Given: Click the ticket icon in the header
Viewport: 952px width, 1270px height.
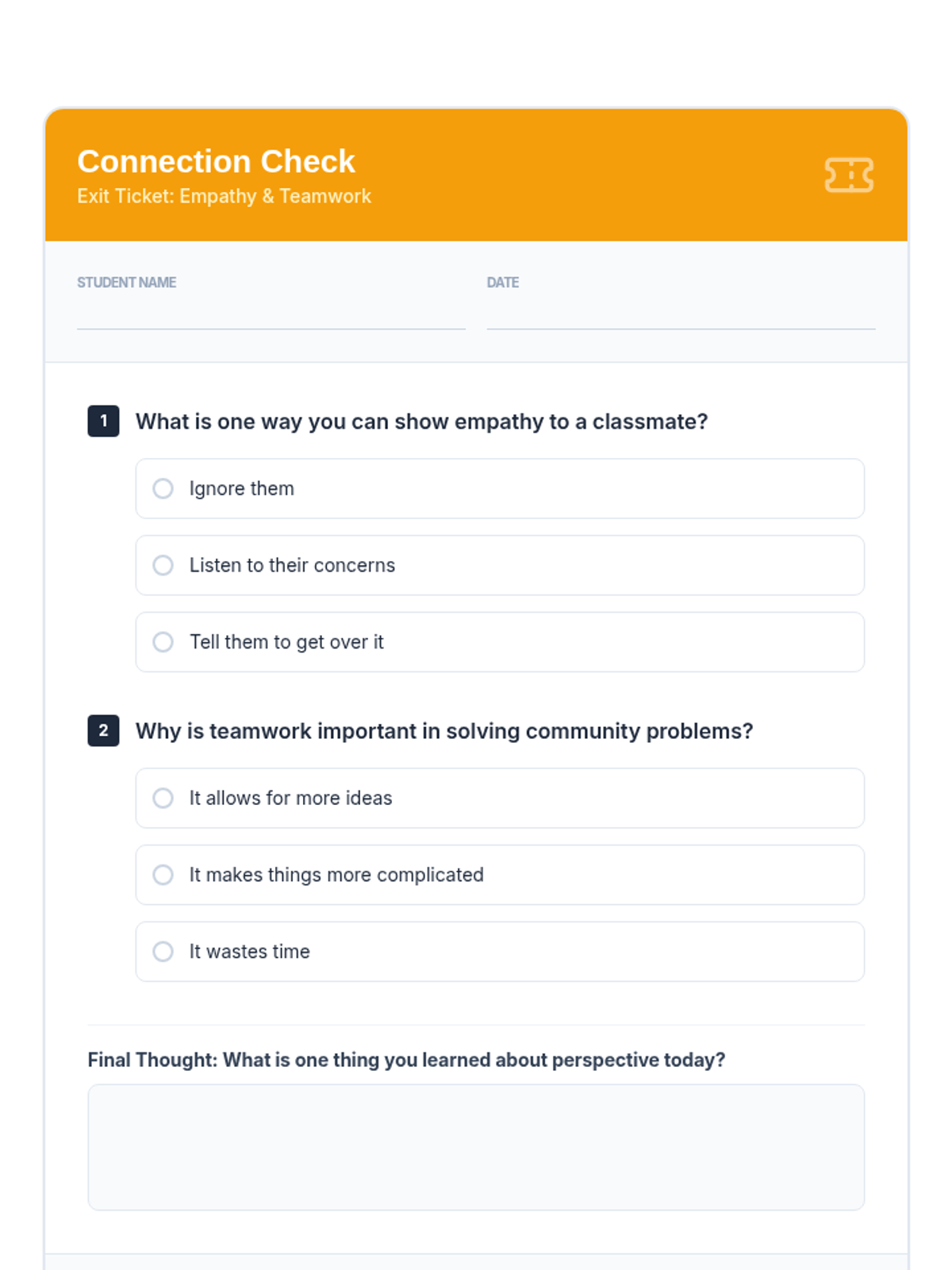Looking at the screenshot, I should [849, 175].
